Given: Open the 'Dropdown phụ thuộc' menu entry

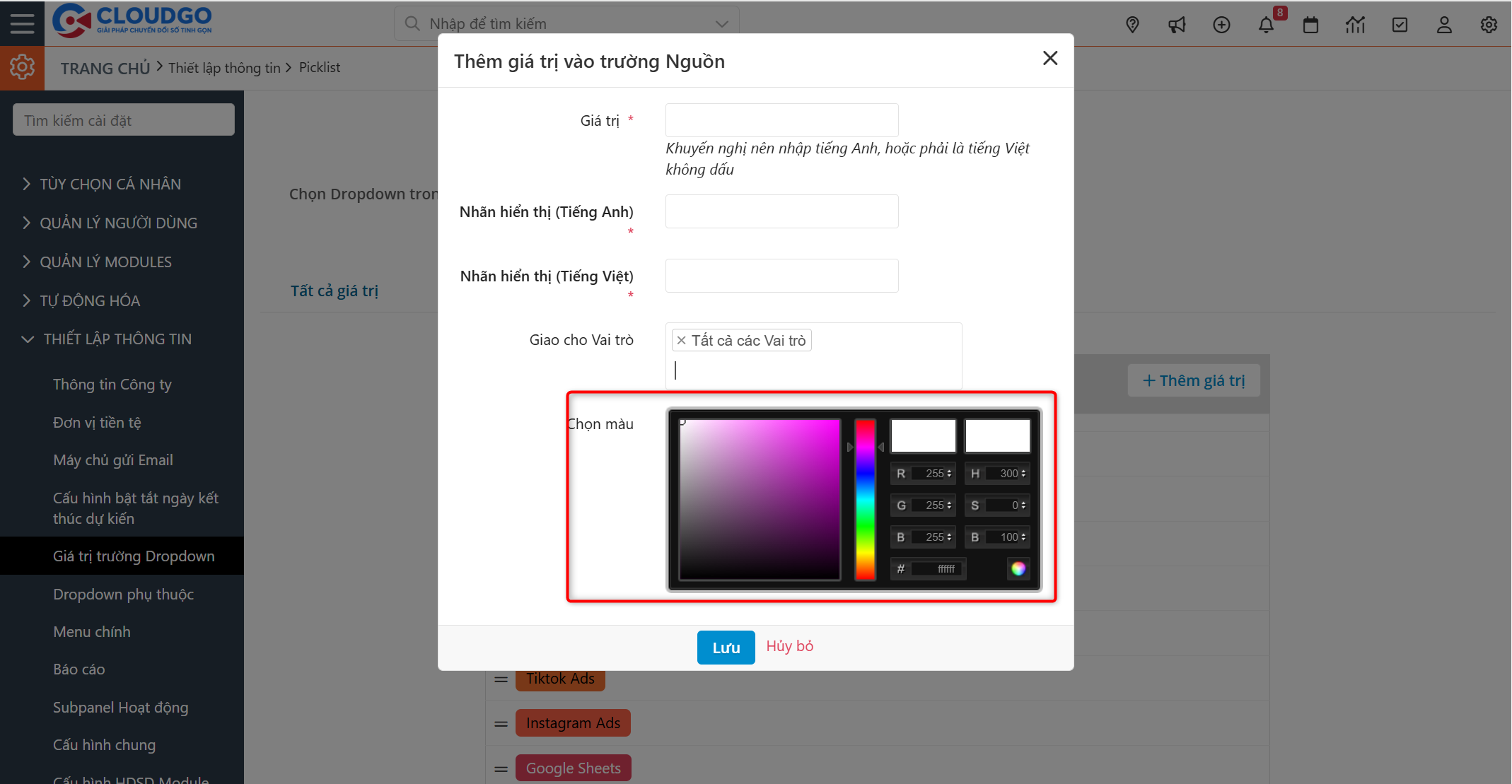Looking at the screenshot, I should (x=123, y=594).
